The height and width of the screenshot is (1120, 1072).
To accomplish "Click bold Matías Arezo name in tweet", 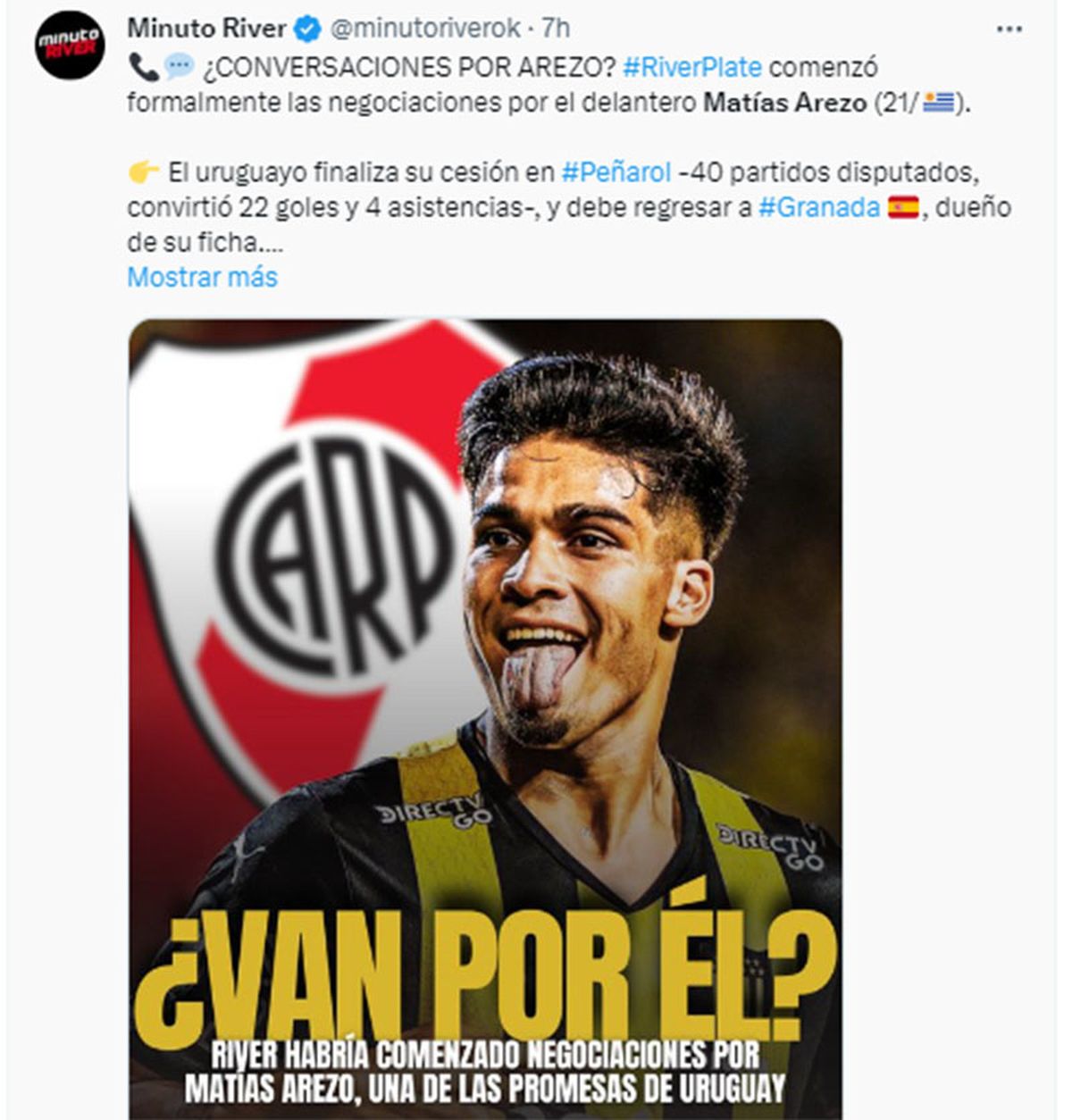I will (785, 103).
